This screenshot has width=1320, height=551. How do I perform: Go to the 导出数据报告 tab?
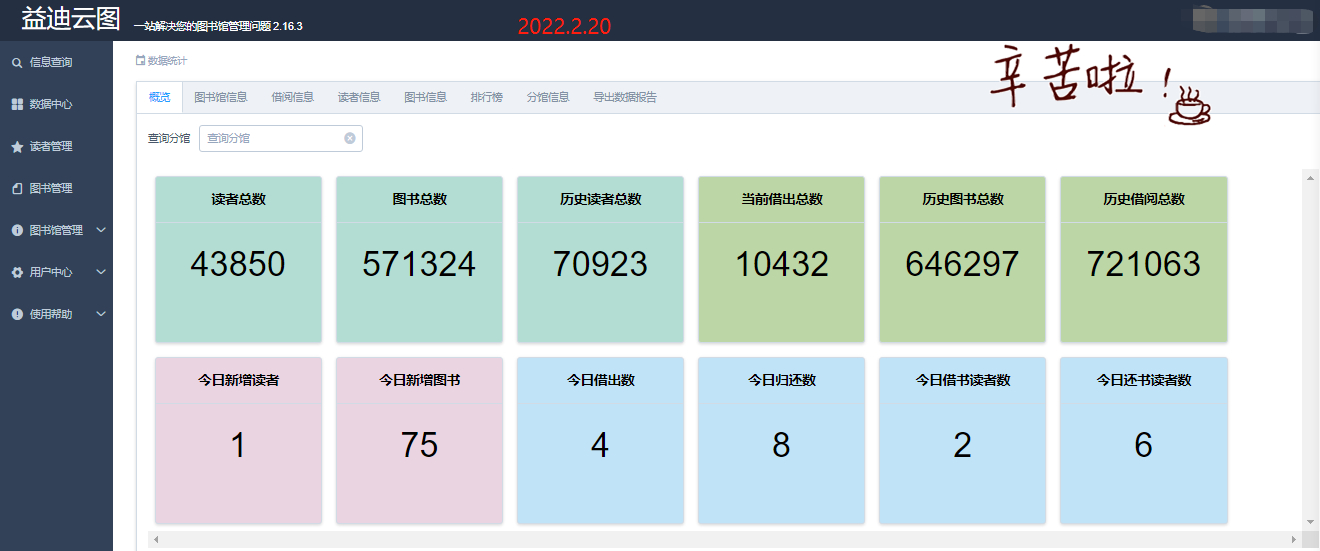[x=625, y=97]
